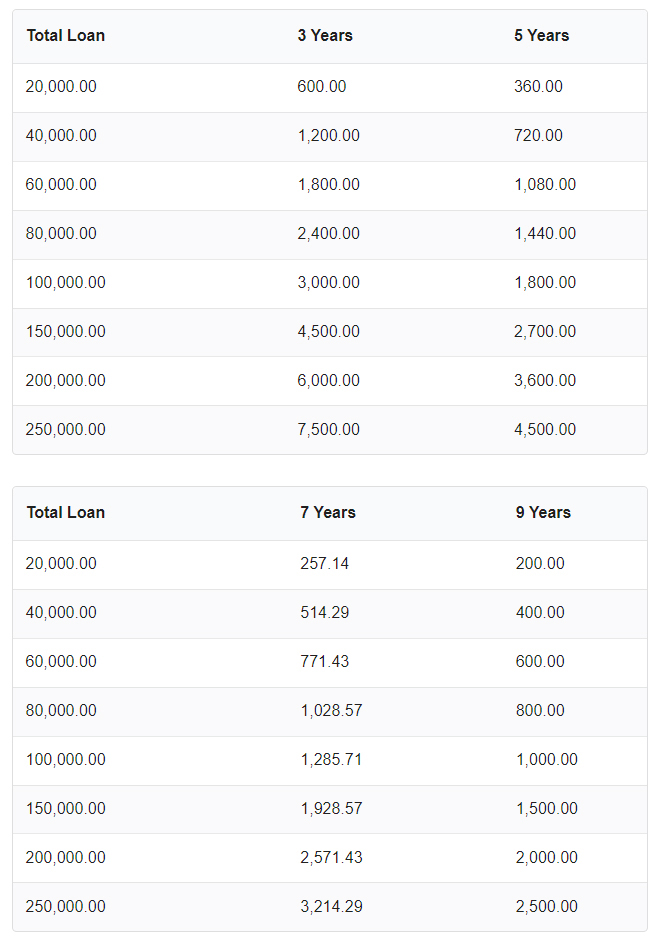Click the 7 Years column header
This screenshot has width=659, height=950.
tap(328, 512)
